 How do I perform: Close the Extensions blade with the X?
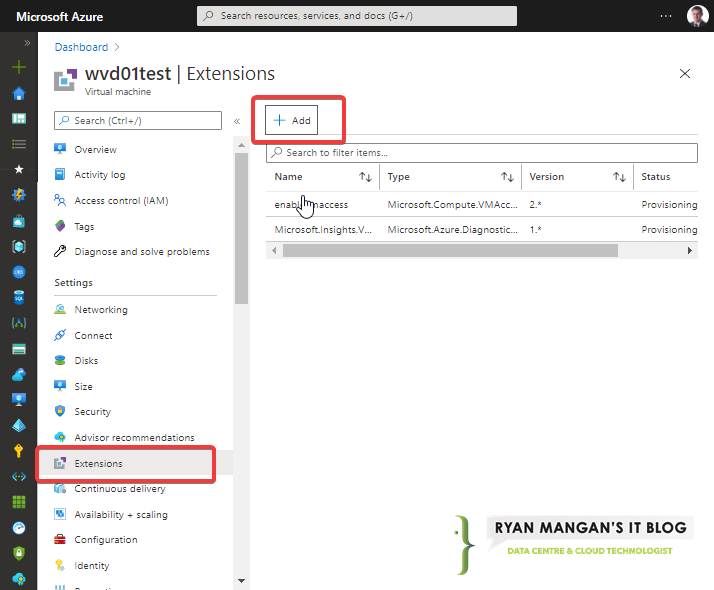[684, 73]
